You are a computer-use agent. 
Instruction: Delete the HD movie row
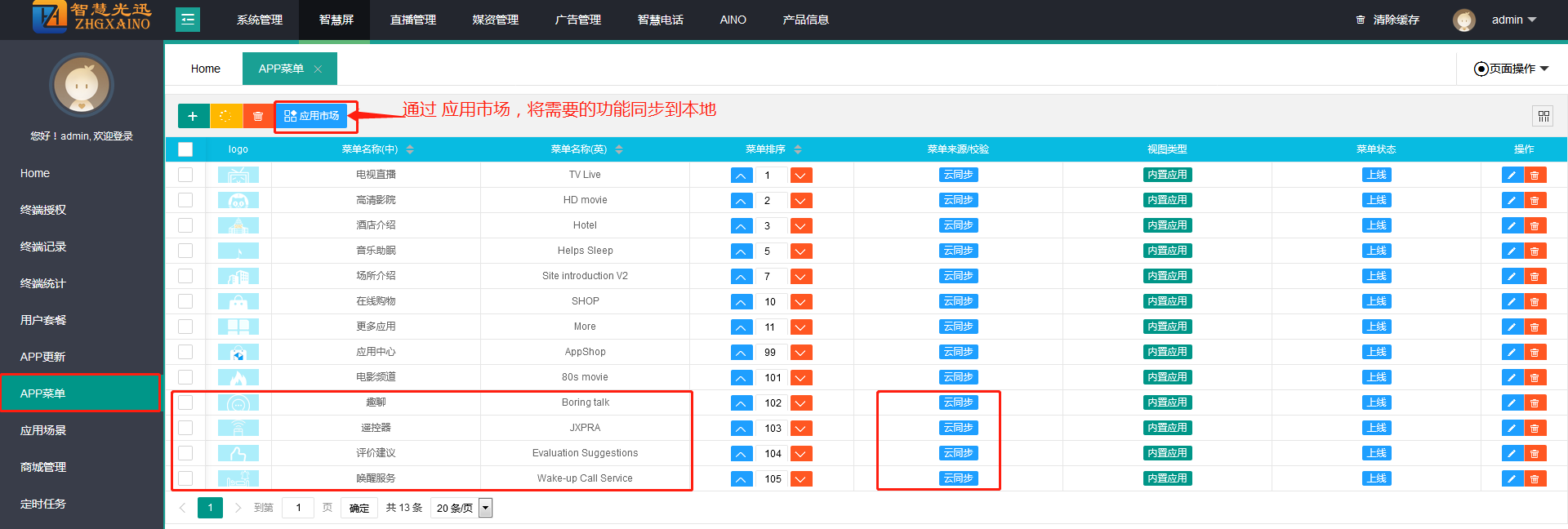click(1535, 200)
